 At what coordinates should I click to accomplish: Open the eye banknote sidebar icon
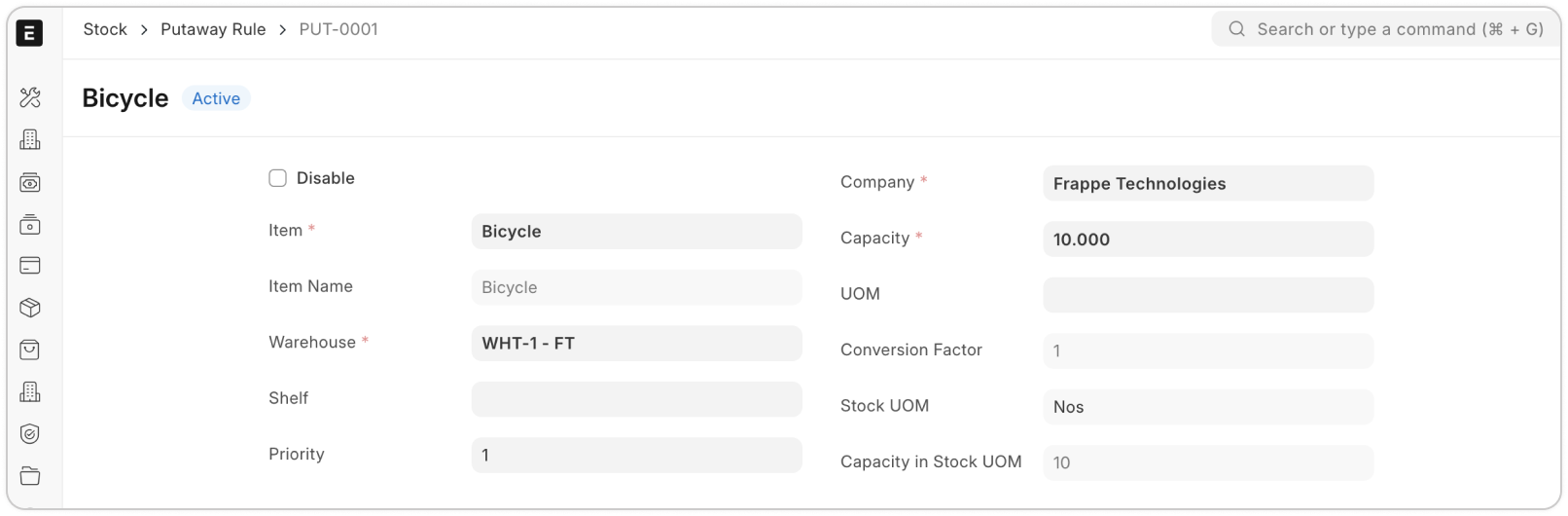[x=30, y=183]
